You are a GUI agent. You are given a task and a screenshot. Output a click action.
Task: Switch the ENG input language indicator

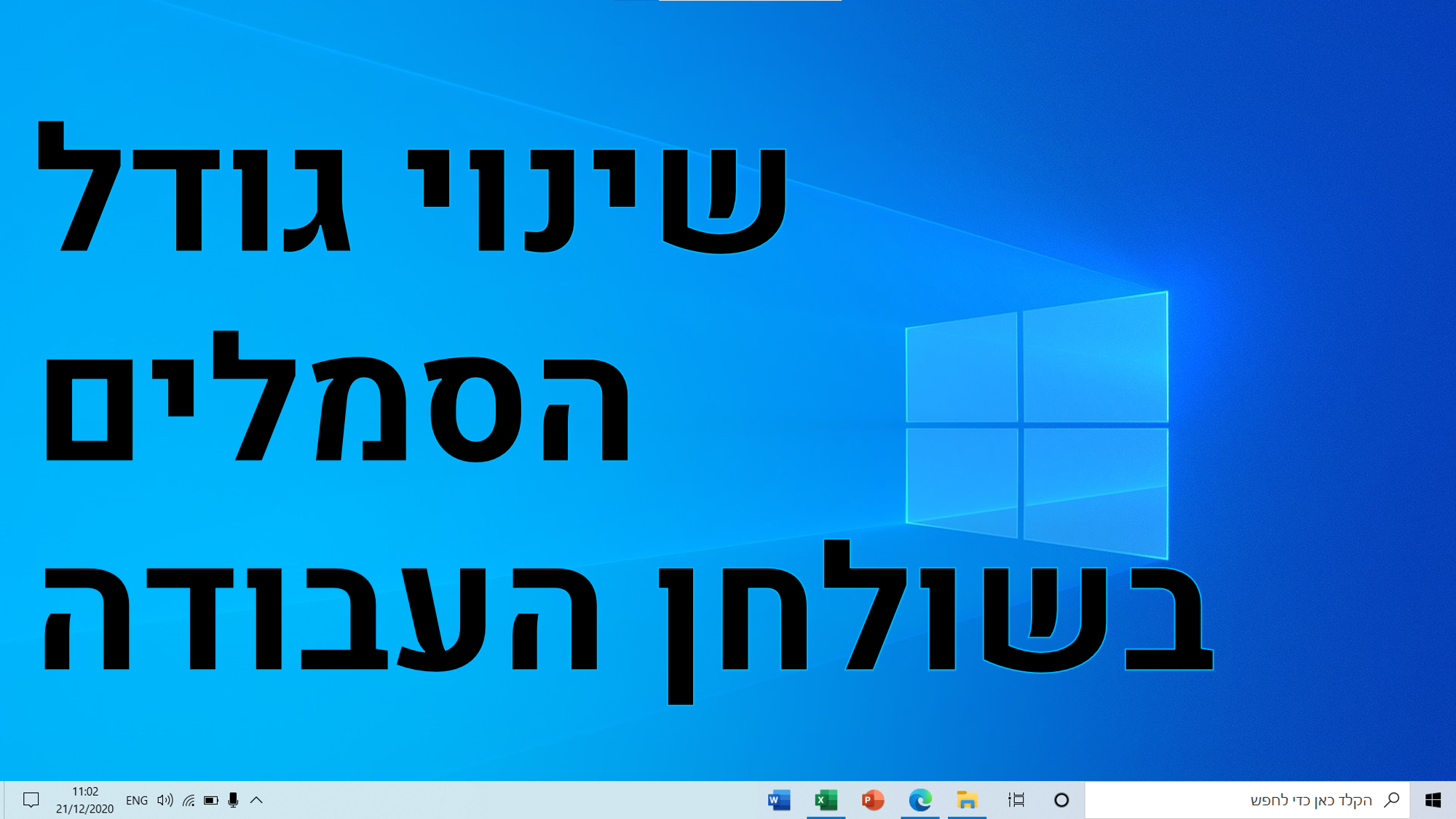click(x=137, y=800)
